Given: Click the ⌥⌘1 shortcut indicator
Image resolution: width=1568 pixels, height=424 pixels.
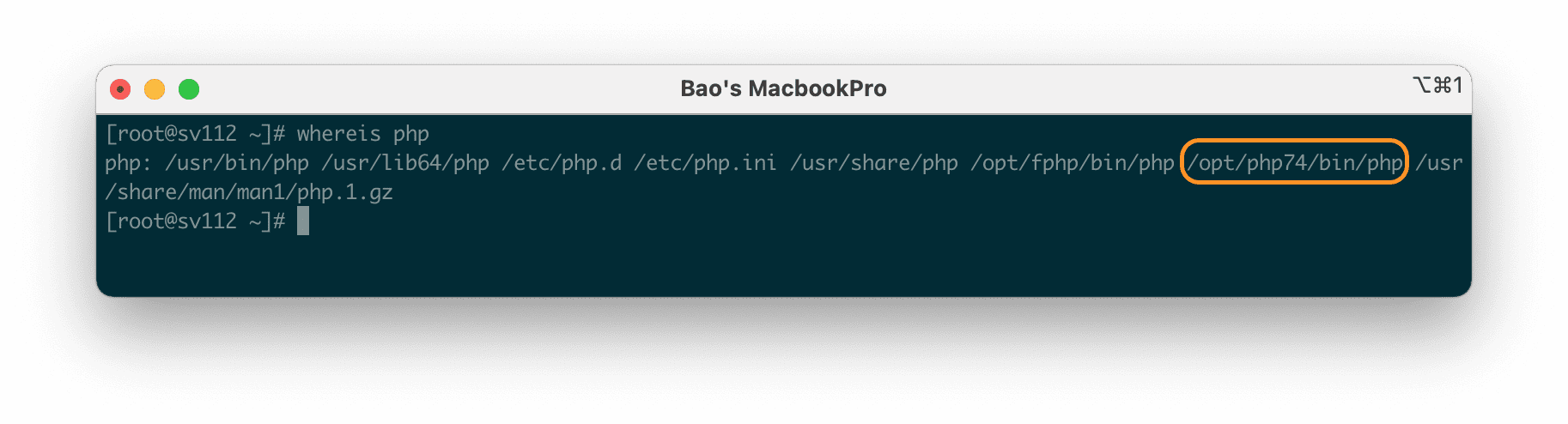Looking at the screenshot, I should pos(1437,86).
